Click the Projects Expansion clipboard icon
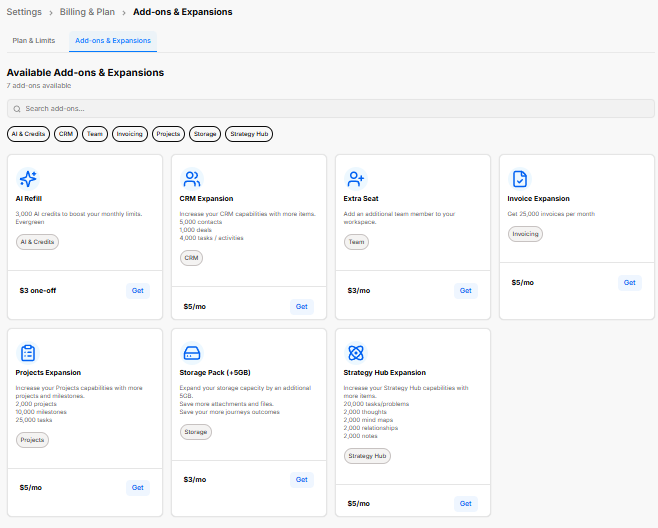 point(28,353)
